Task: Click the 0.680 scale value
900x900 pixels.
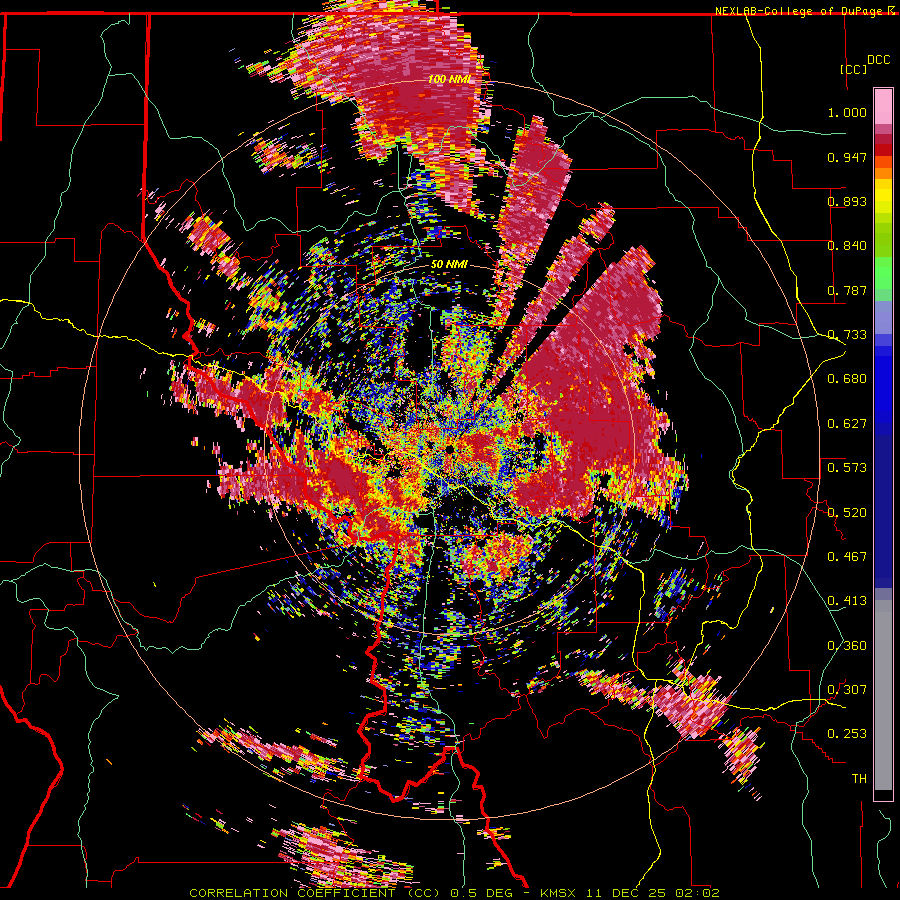Action: pyautogui.click(x=847, y=379)
